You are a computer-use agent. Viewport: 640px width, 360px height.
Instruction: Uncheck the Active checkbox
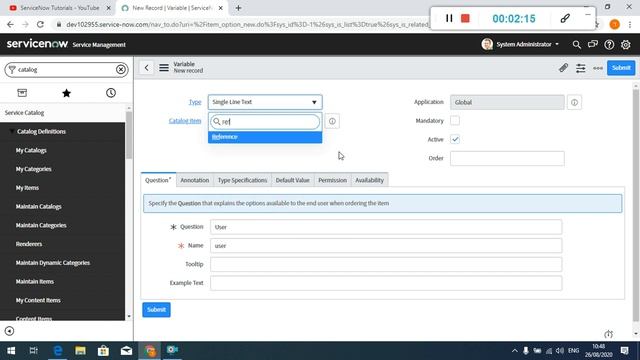(455, 139)
